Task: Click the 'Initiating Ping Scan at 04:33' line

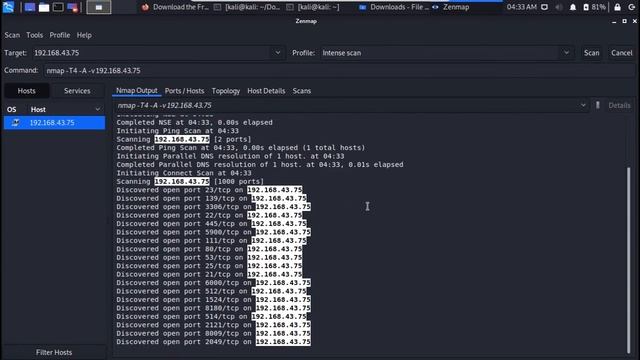Action: point(178,131)
